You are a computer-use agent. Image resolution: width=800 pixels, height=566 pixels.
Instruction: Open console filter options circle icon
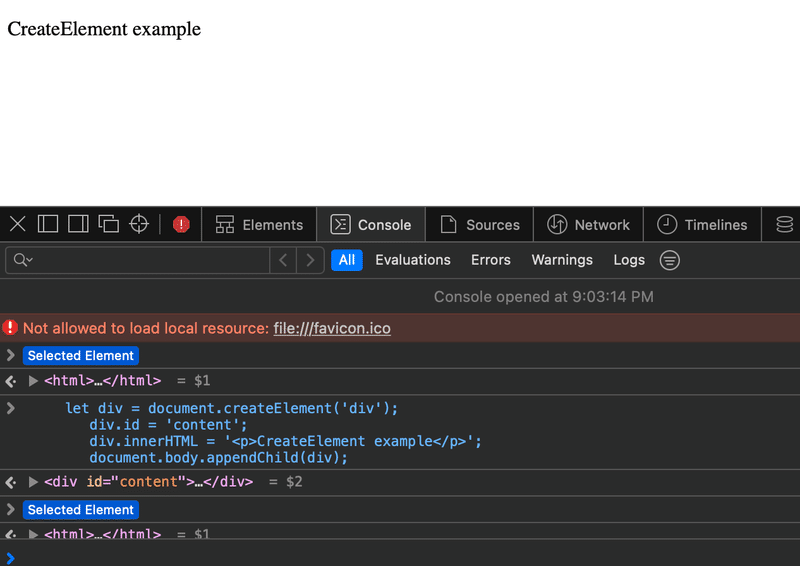coord(669,260)
